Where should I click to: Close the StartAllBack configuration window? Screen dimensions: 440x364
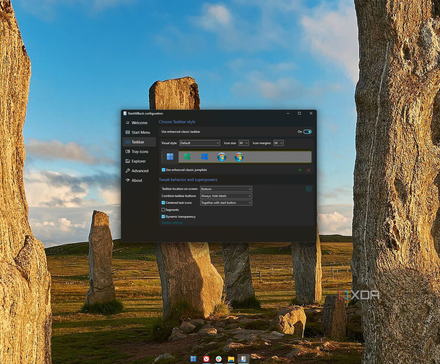click(x=311, y=113)
